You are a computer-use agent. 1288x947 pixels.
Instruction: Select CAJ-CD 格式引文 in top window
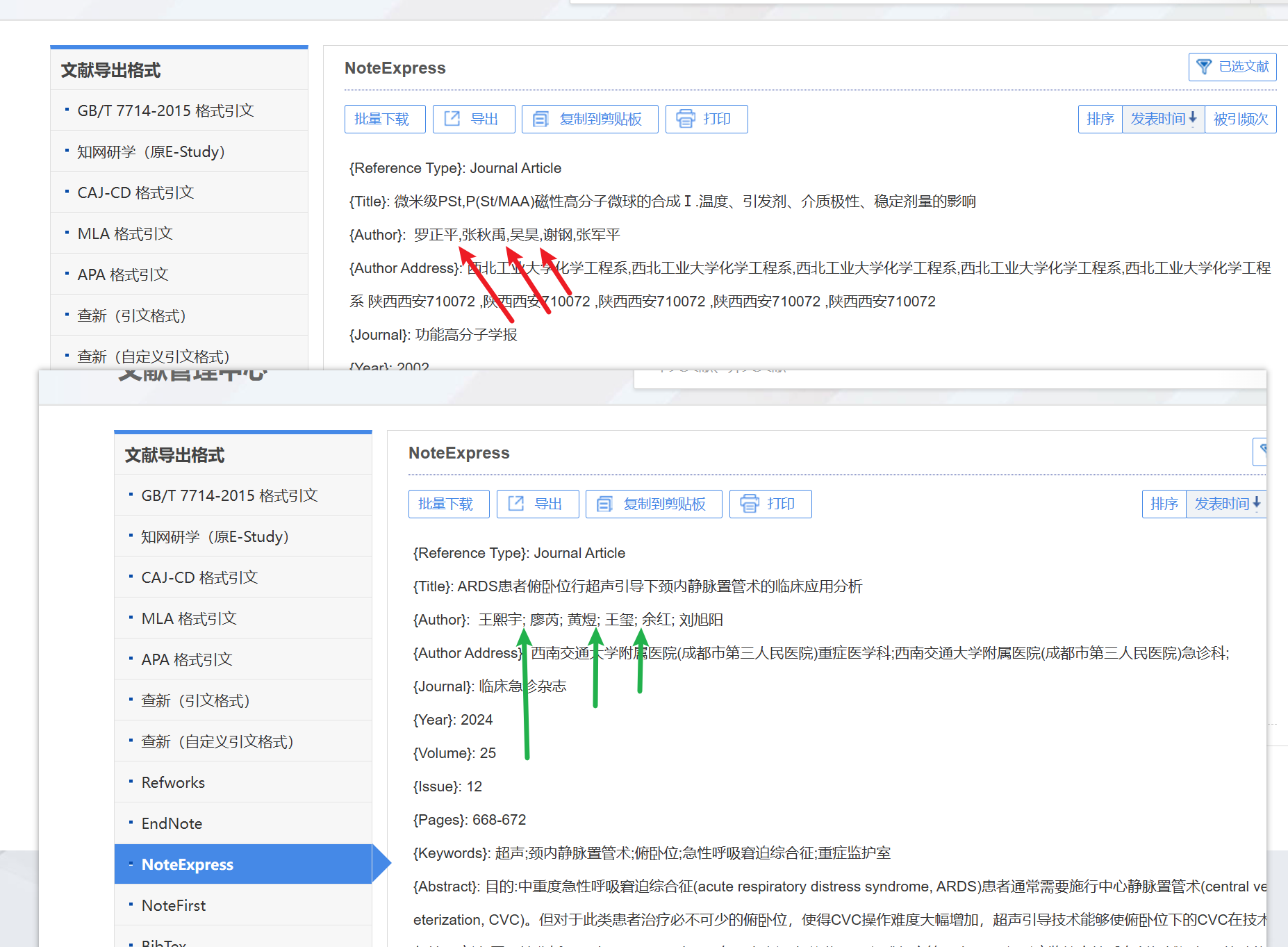[x=179, y=192]
